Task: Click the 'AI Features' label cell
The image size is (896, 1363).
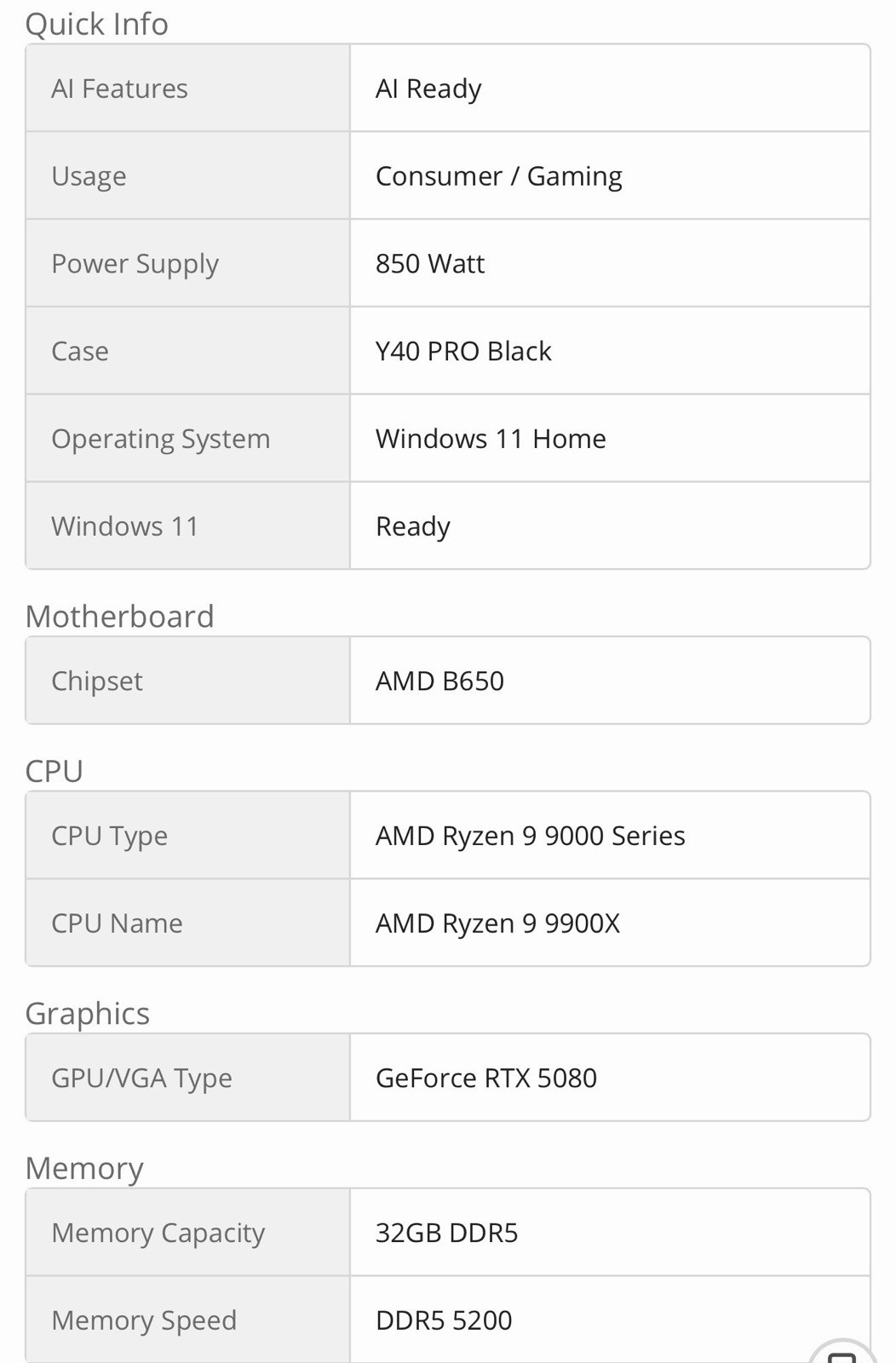Action: click(x=187, y=89)
